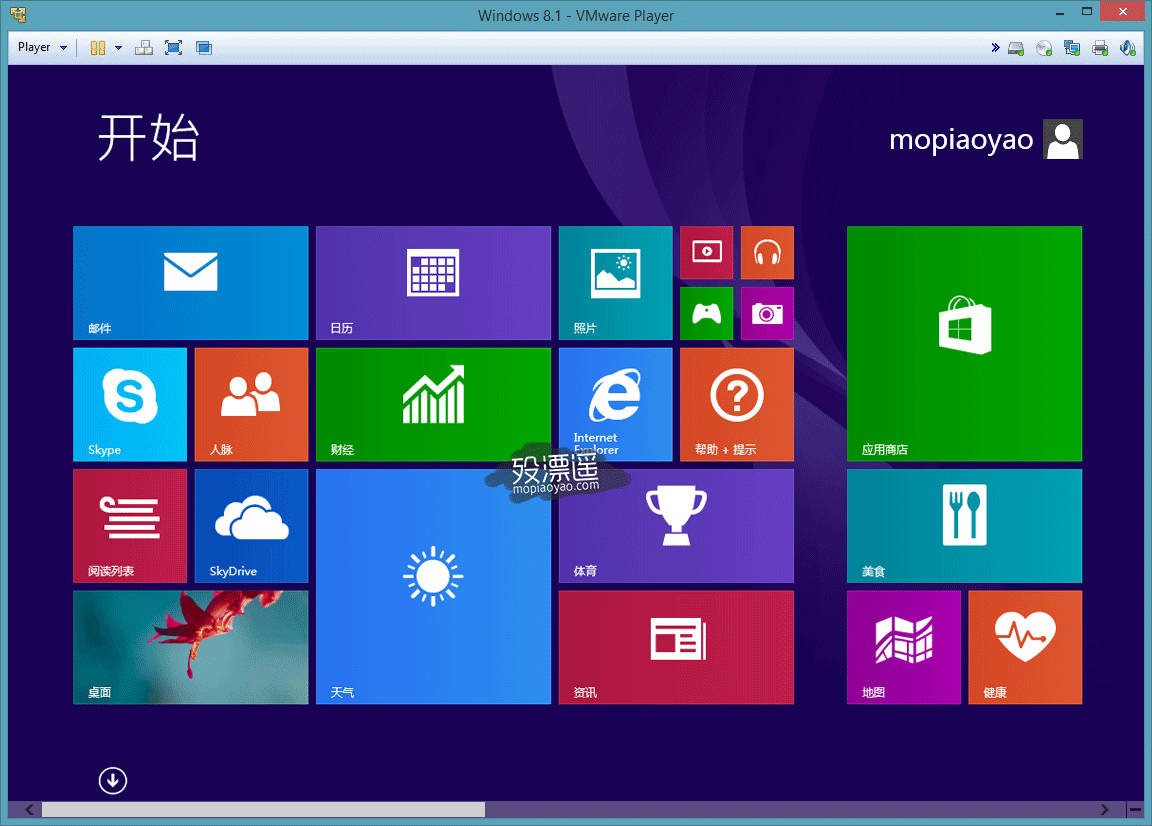Screen dimensions: 1152x826
Task: Open the Skype tile
Action: tap(130, 405)
